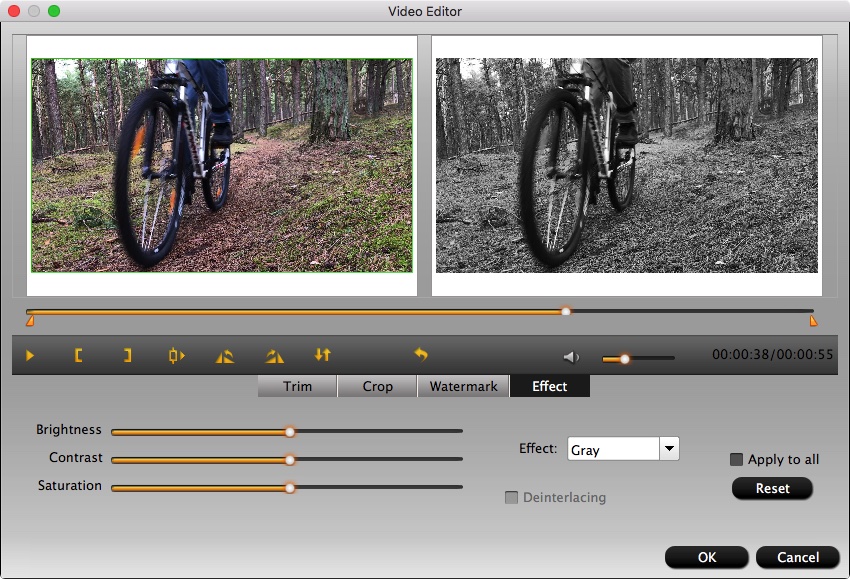This screenshot has width=850, height=579.
Task: Click the undo arrow icon
Action: pyautogui.click(x=421, y=355)
